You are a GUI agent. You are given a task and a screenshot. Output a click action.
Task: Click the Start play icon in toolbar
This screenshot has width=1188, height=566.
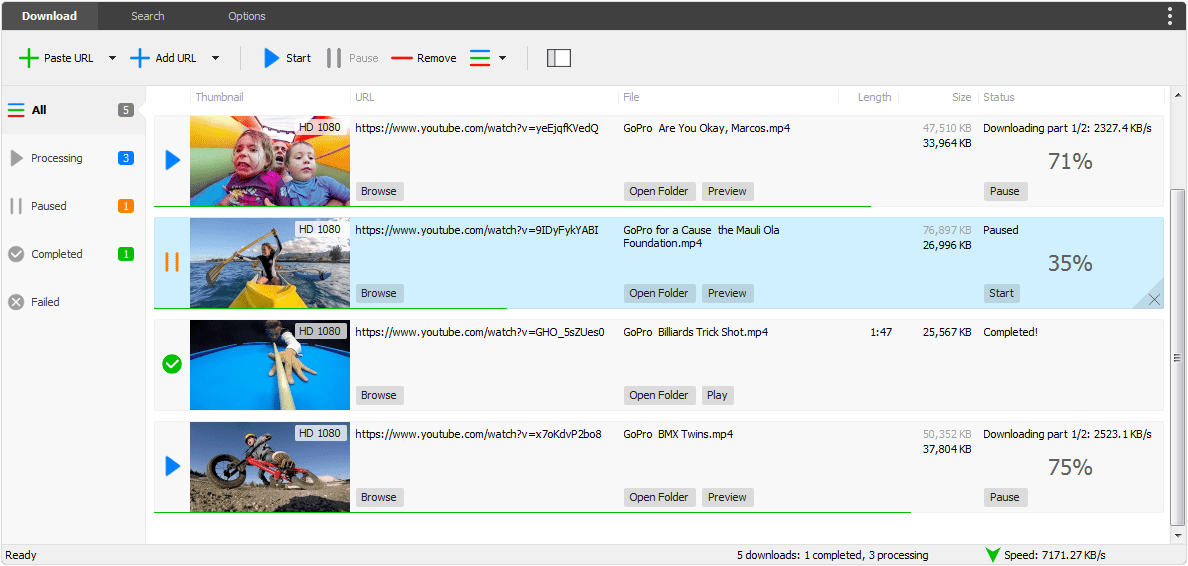coord(271,58)
